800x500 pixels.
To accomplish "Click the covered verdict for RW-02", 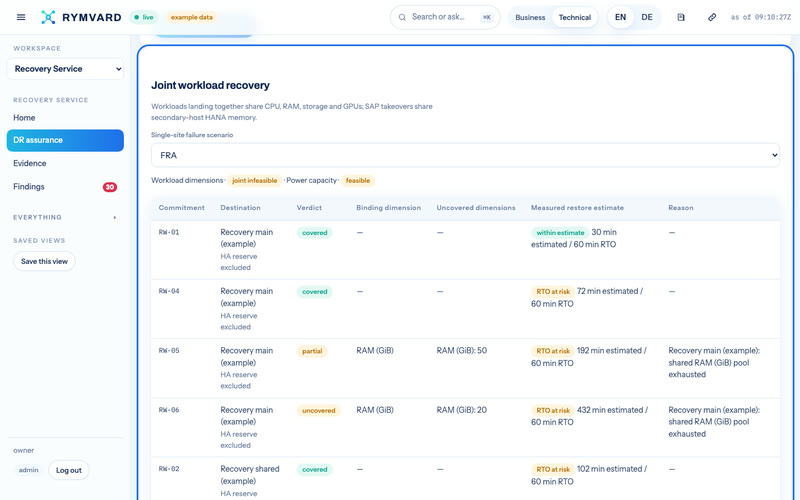I will 314,469.
